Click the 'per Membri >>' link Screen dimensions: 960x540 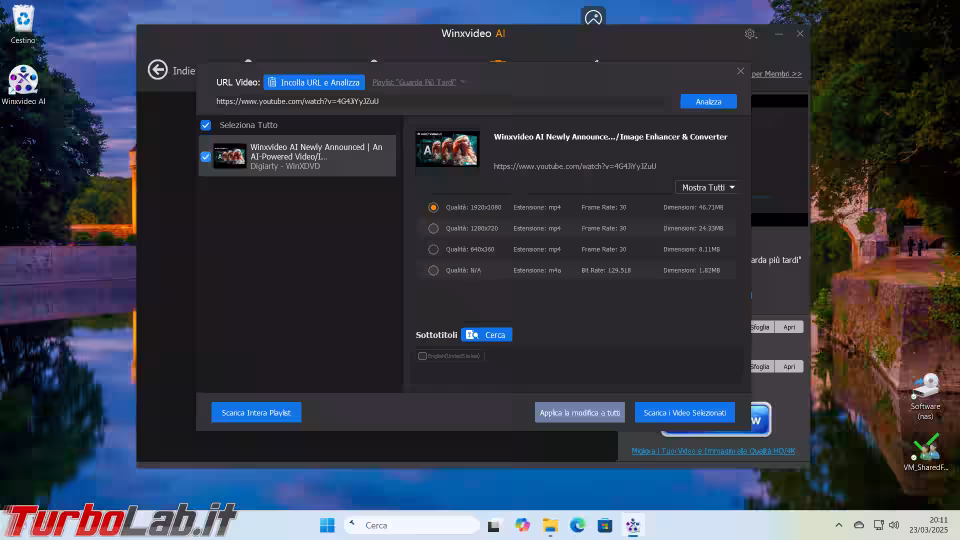tap(776, 74)
